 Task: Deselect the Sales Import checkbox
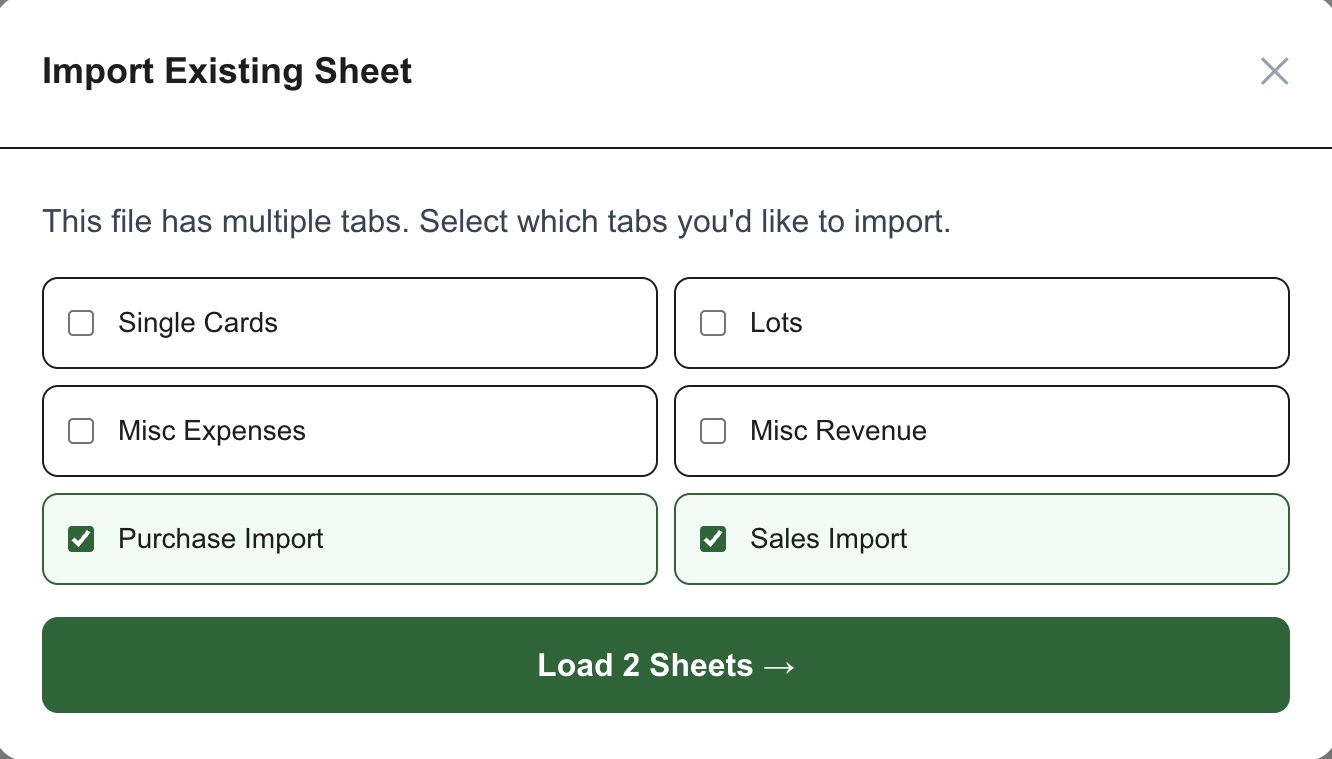[x=713, y=539]
